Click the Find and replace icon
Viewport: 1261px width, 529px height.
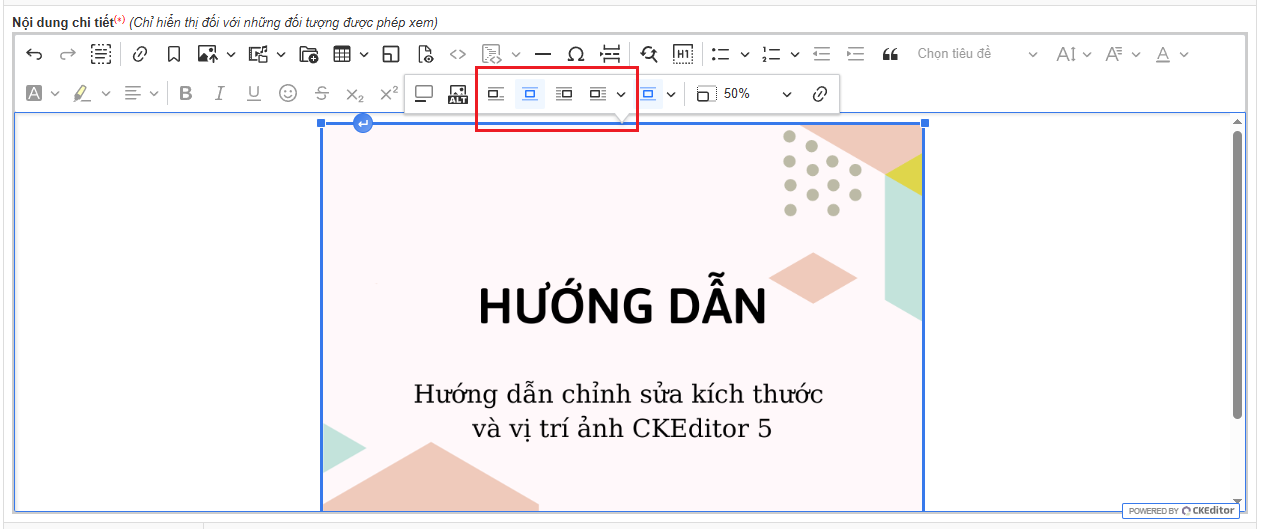coord(649,54)
